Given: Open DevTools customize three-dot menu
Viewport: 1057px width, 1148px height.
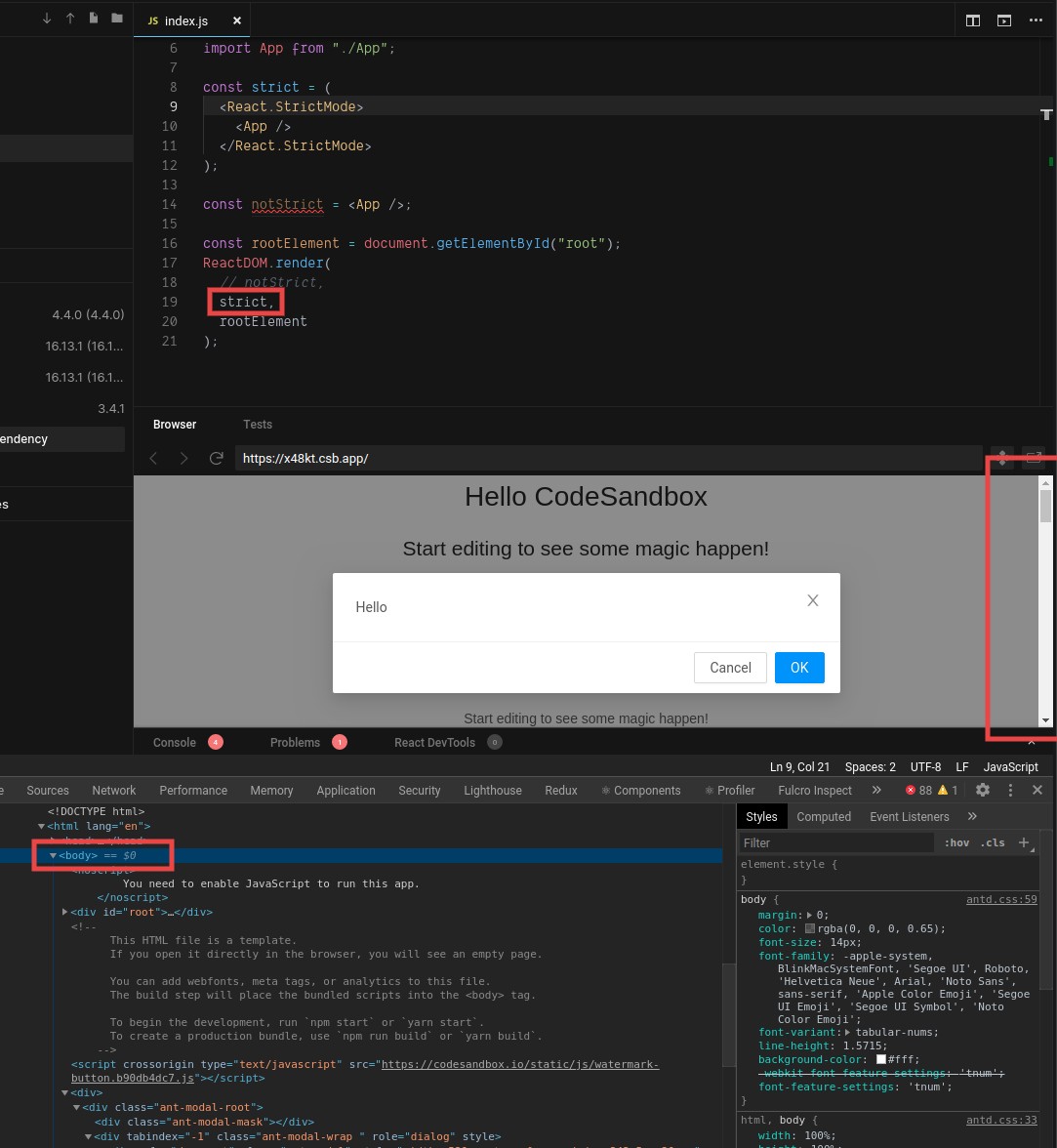Looking at the screenshot, I should point(1010,790).
